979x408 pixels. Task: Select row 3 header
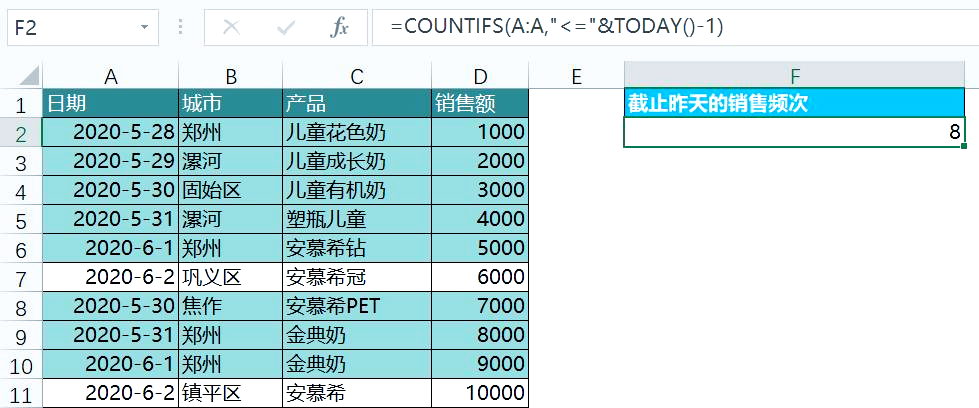click(x=21, y=161)
